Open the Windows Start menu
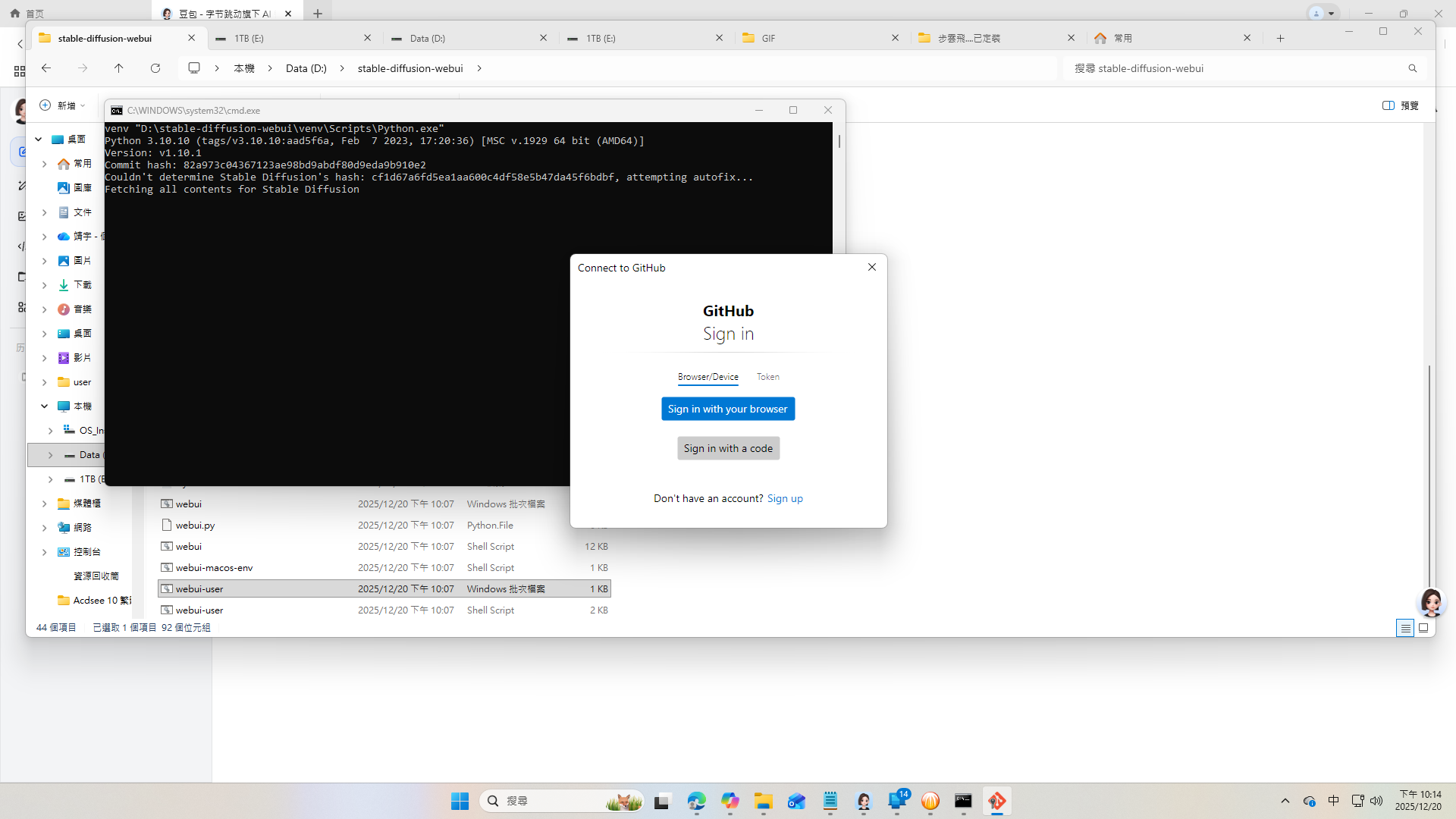The height and width of the screenshot is (819, 1456). (460, 801)
